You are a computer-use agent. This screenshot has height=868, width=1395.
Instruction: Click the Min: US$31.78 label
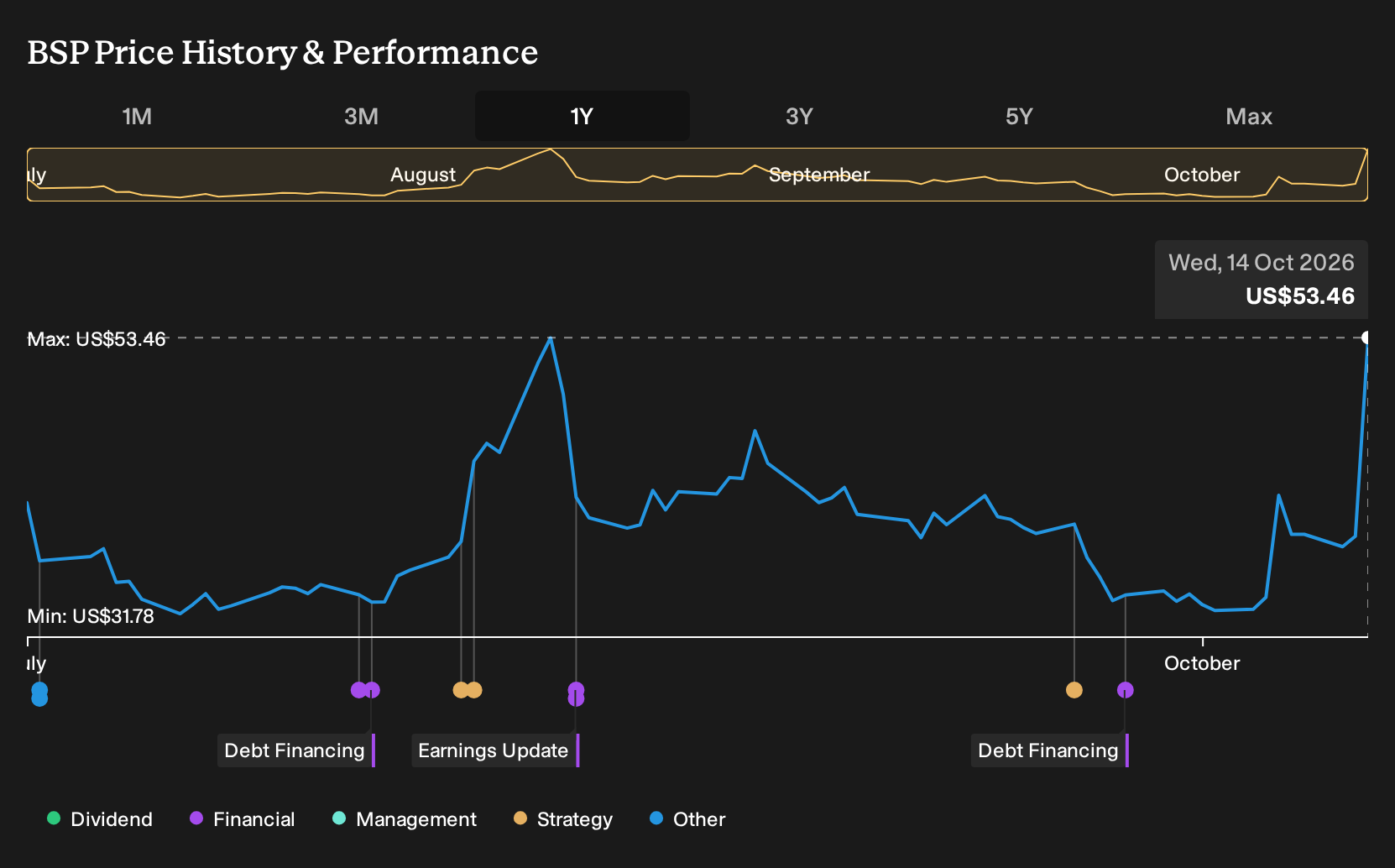[91, 616]
